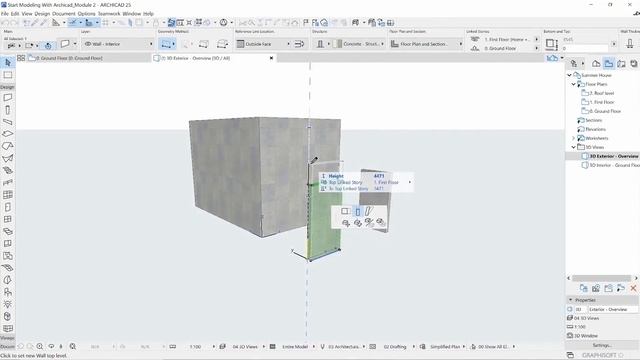
Task: Click the Concrete material swatch
Action: click(337, 44)
